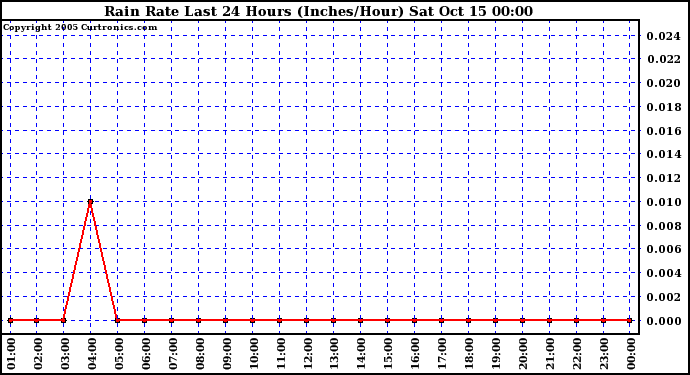Click the x-axis label 09:00
690x375 pixels.
click(227, 354)
